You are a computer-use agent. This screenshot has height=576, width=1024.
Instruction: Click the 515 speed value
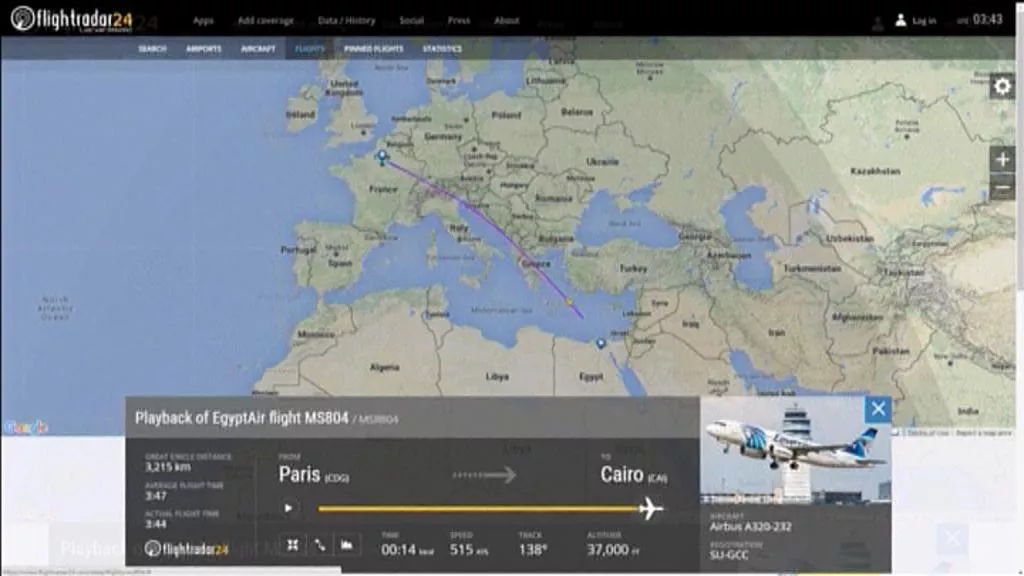[x=461, y=550]
